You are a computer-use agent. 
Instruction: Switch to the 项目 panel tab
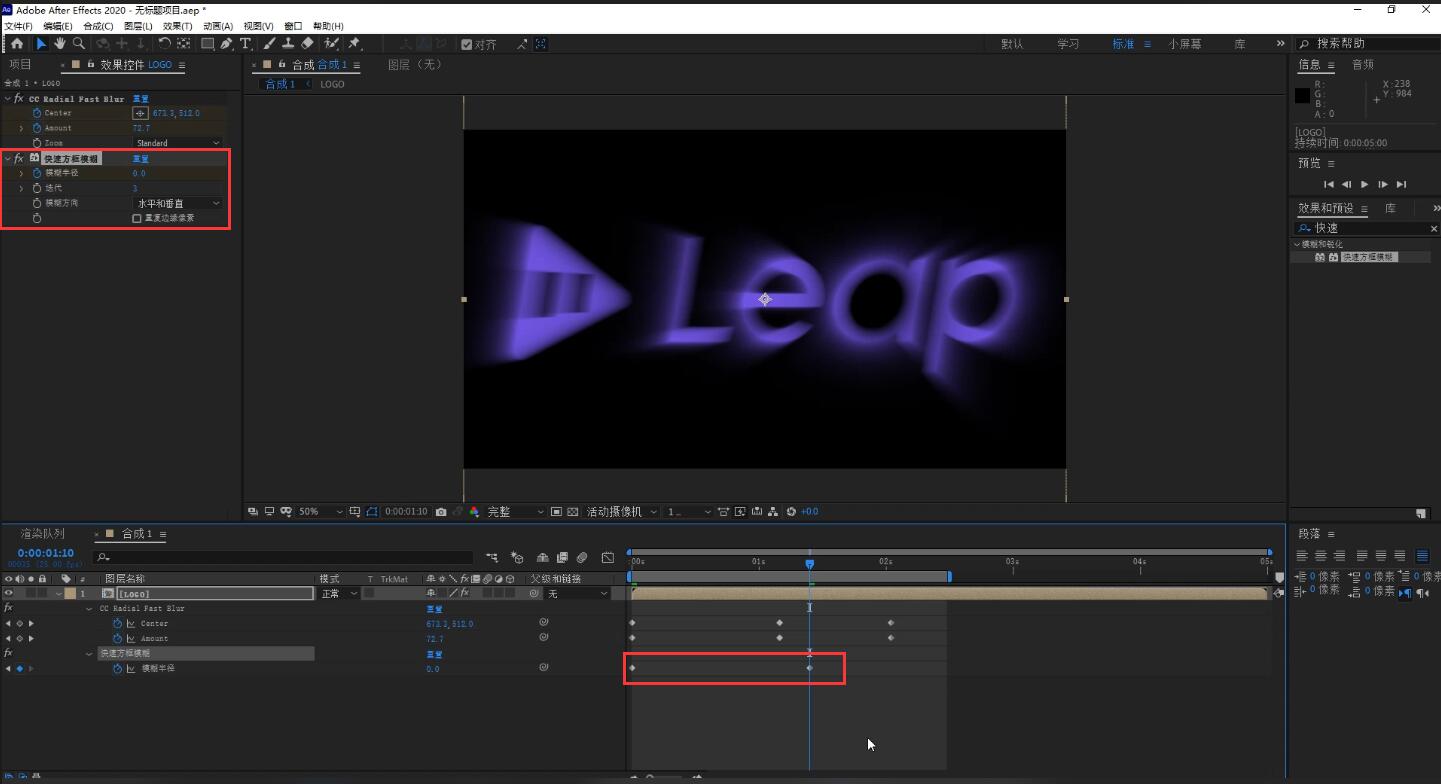20,64
